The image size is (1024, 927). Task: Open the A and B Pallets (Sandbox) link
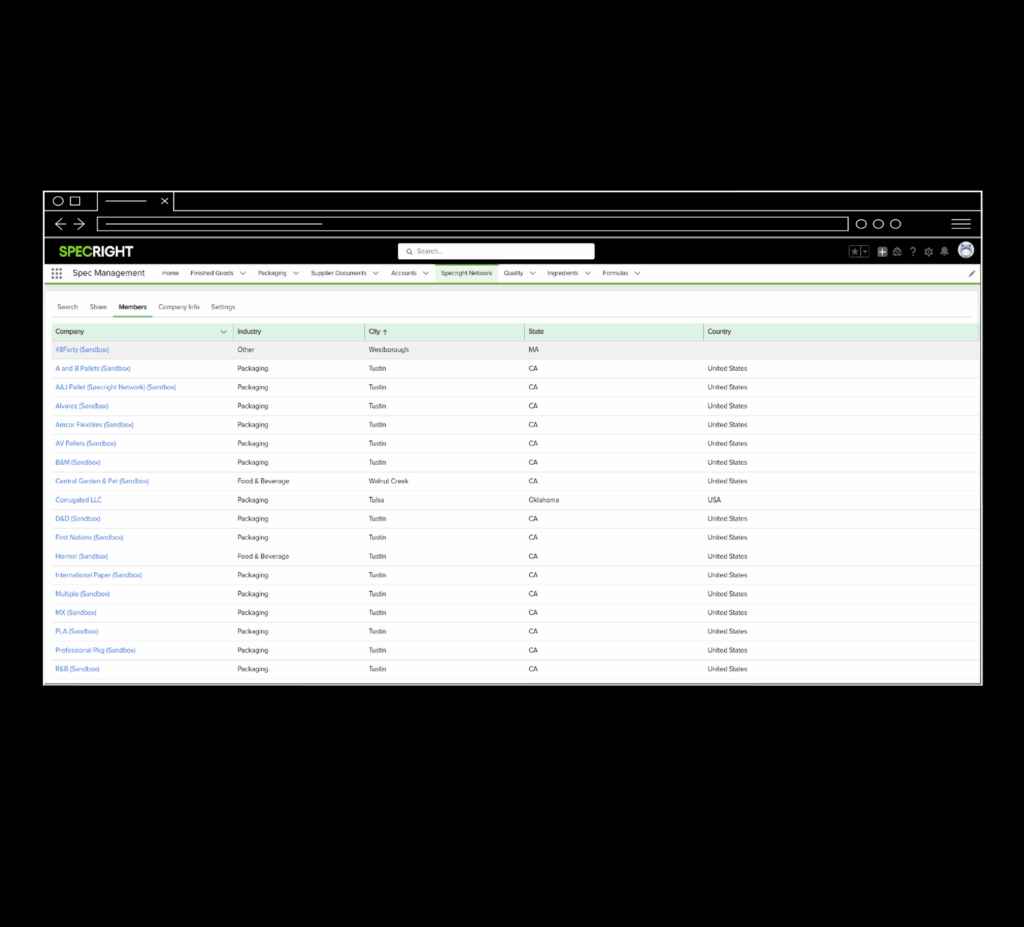tap(93, 369)
